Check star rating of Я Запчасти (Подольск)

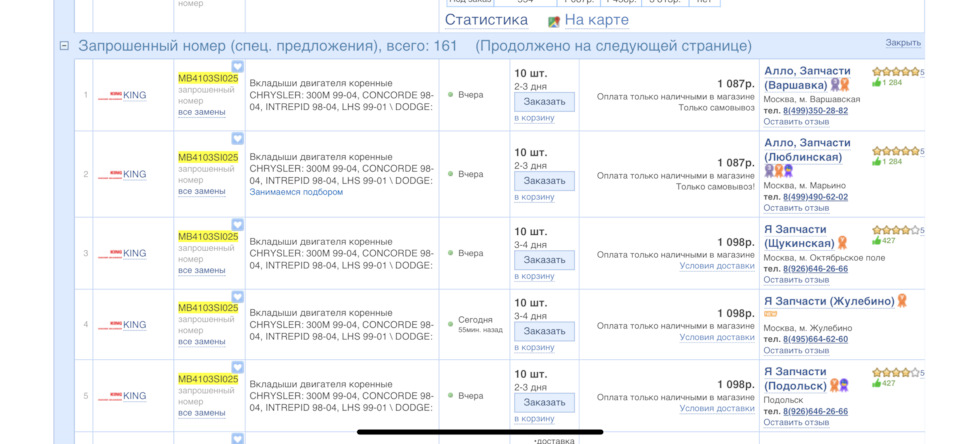896,372
